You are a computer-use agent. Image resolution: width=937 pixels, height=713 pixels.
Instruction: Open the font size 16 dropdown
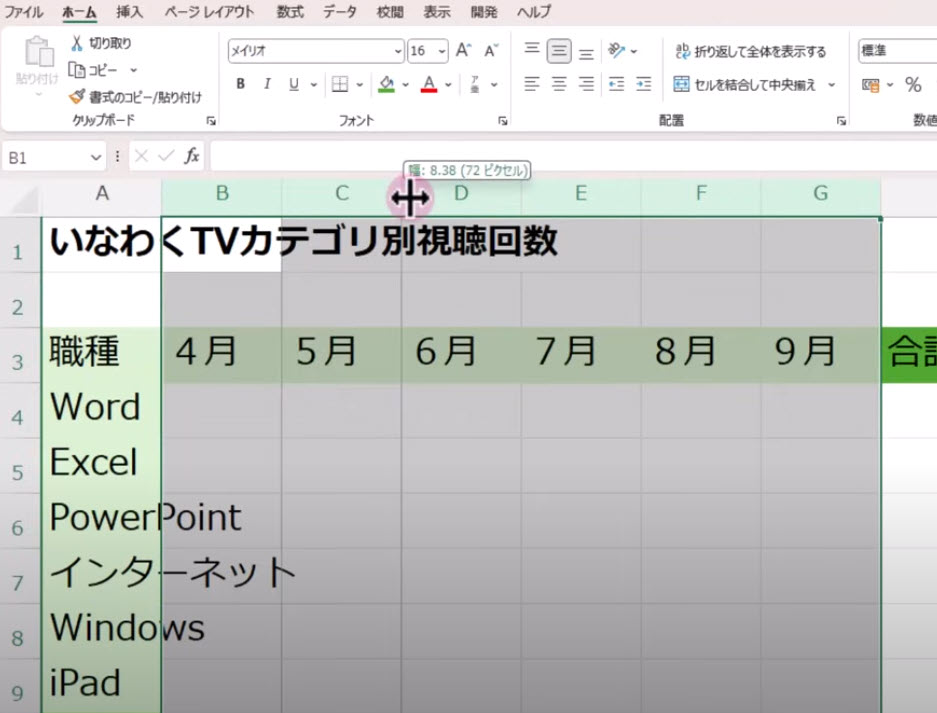coord(442,51)
